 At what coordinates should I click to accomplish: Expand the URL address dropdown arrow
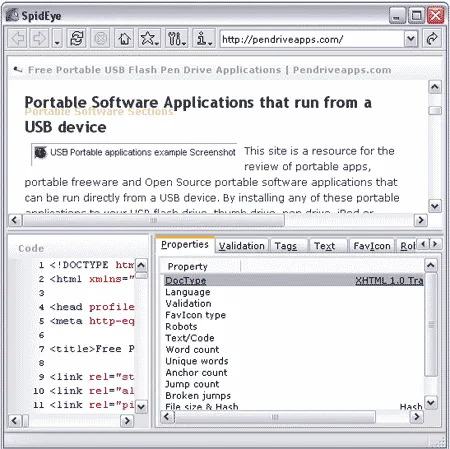coord(411,39)
